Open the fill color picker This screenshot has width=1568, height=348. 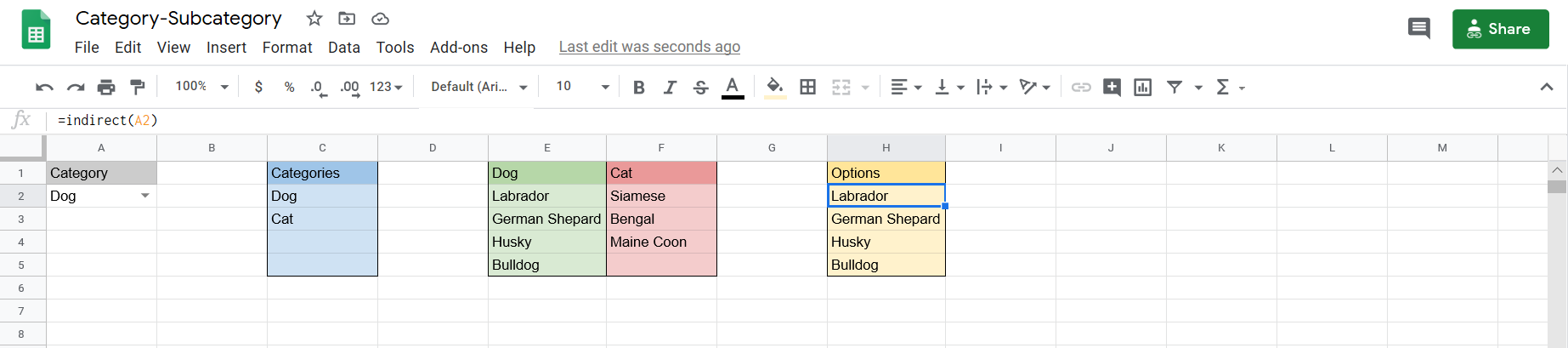774,87
